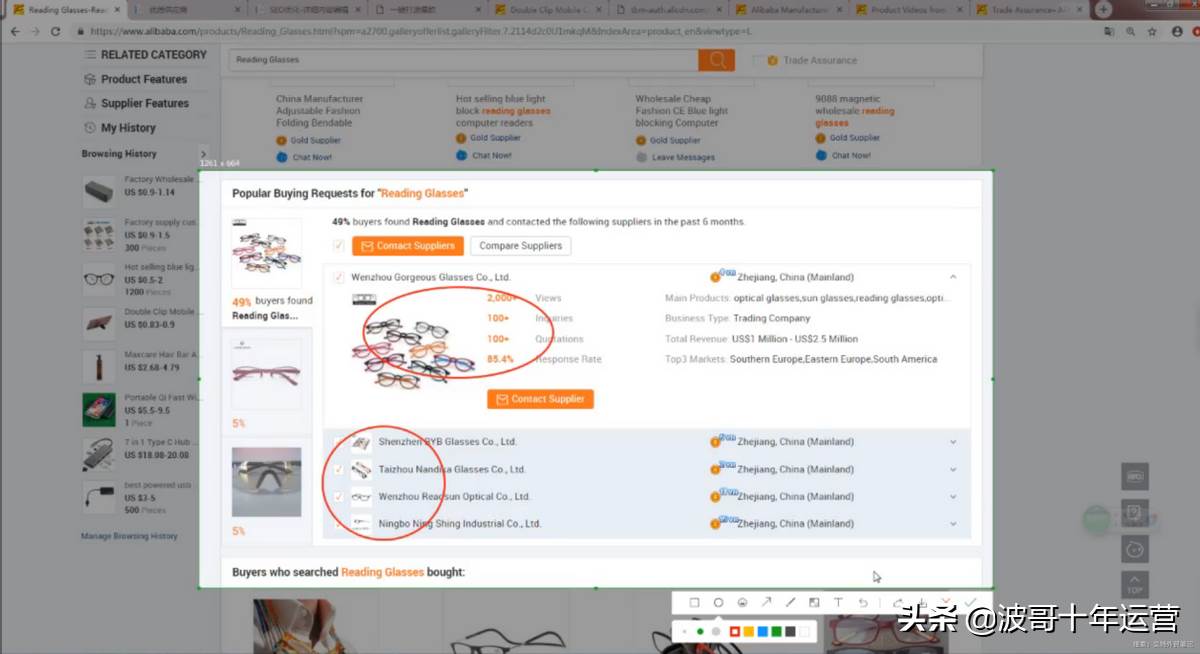Open the Wenzhou Gorgeous Glasses Co., Ltd. link
The image size is (1200, 654).
[431, 277]
